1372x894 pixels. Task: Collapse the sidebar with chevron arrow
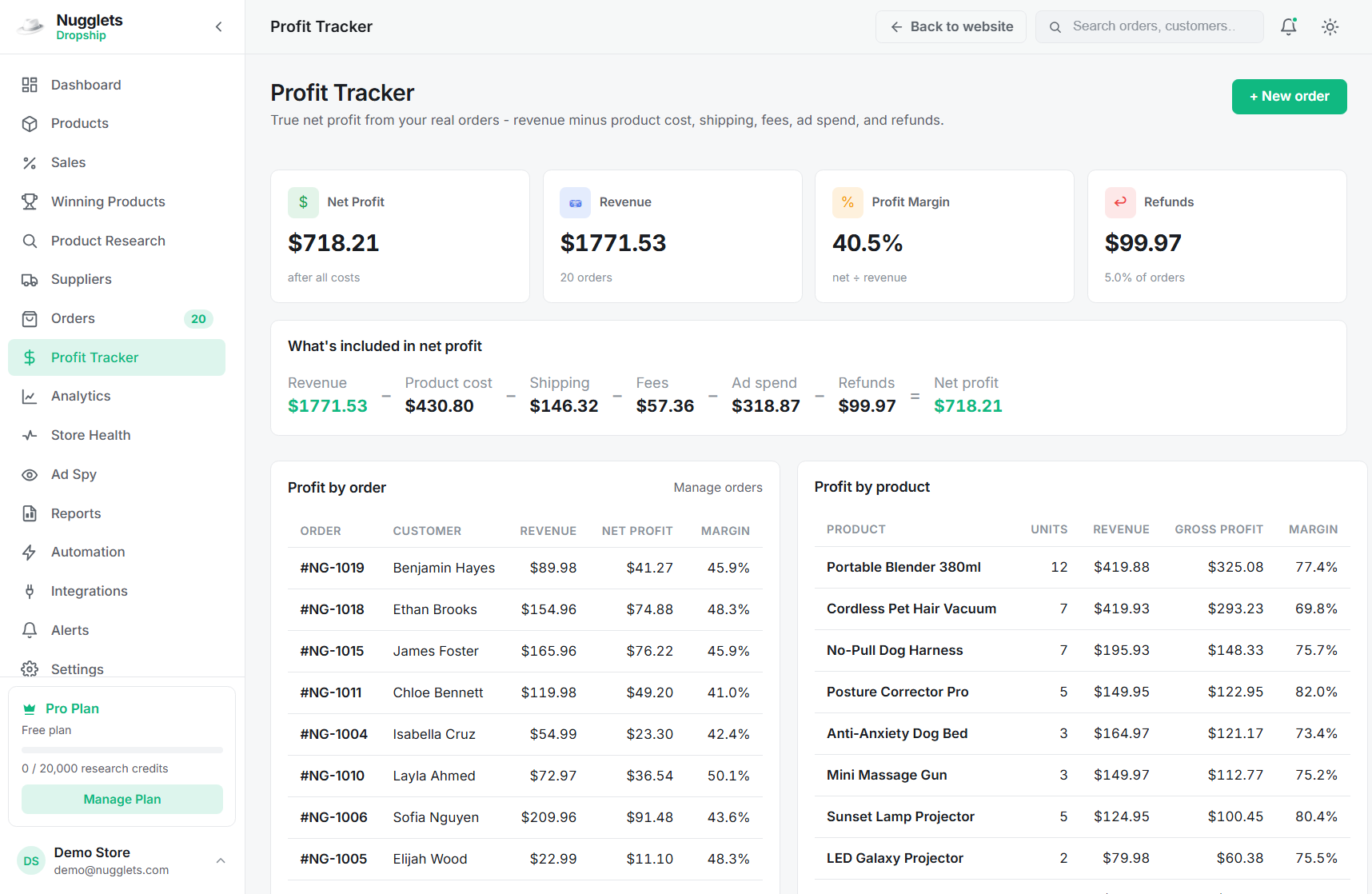coord(219,26)
